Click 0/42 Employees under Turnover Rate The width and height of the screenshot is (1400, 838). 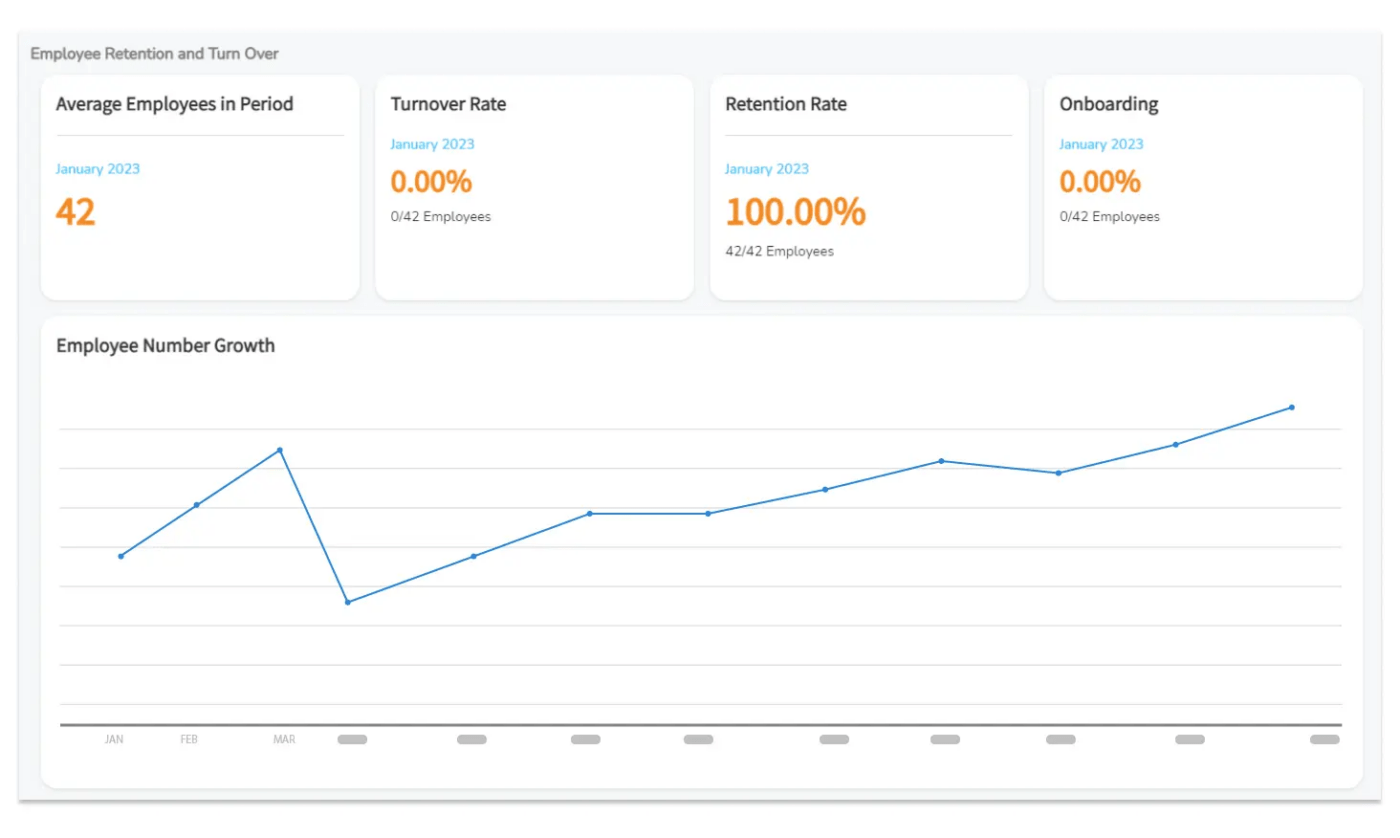441,217
